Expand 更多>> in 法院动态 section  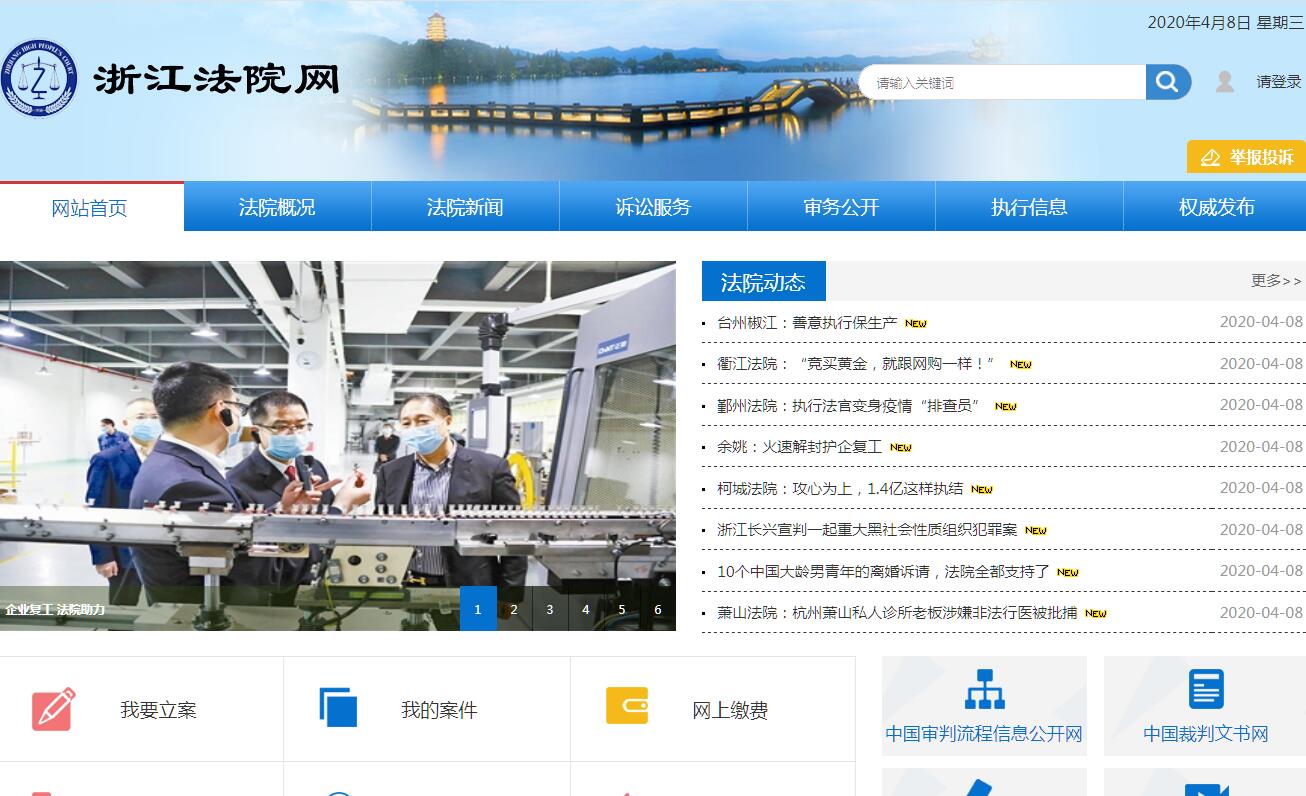[1276, 281]
